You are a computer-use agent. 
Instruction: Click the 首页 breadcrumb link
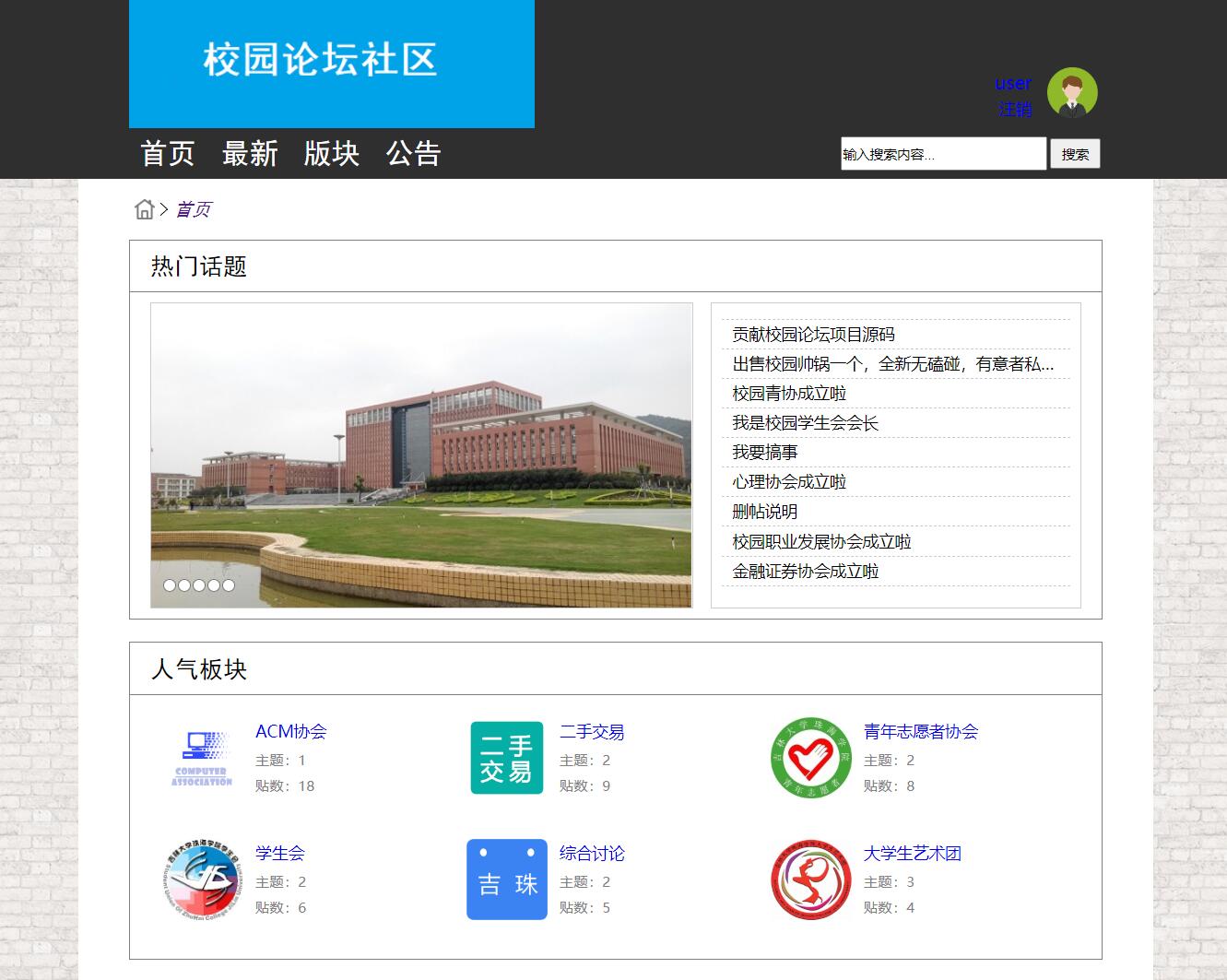point(193,208)
